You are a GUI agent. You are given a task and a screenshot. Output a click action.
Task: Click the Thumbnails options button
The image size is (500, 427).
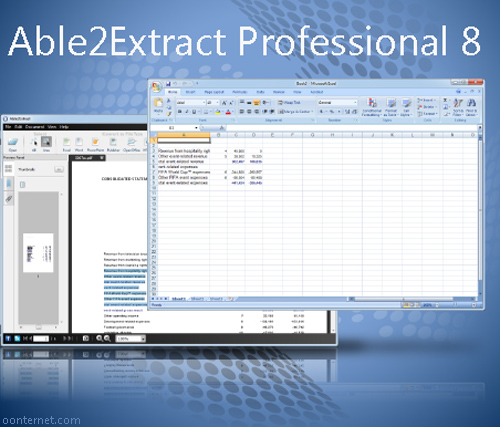(x=59, y=170)
